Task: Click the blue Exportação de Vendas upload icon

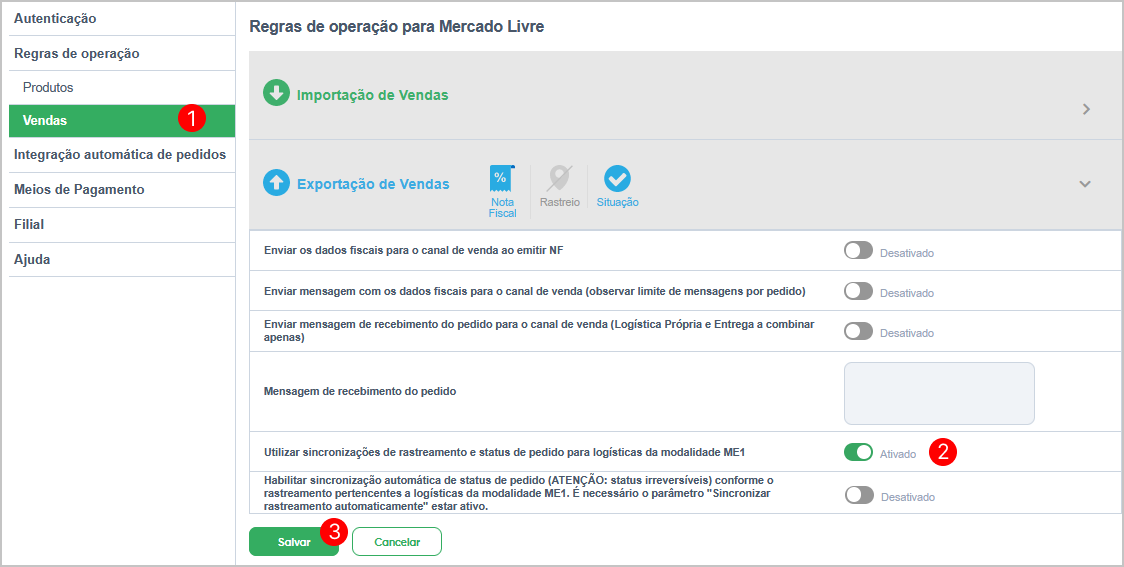Action: click(x=276, y=183)
